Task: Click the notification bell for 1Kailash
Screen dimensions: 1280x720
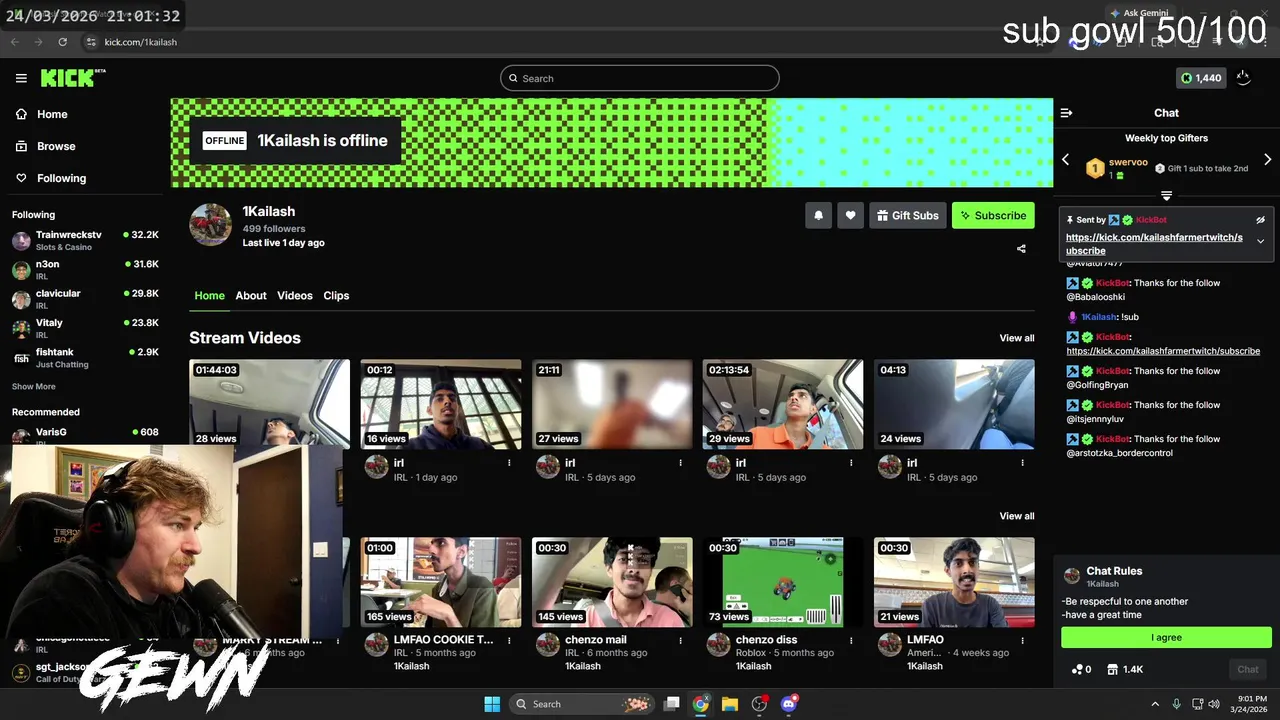Action: pos(818,215)
